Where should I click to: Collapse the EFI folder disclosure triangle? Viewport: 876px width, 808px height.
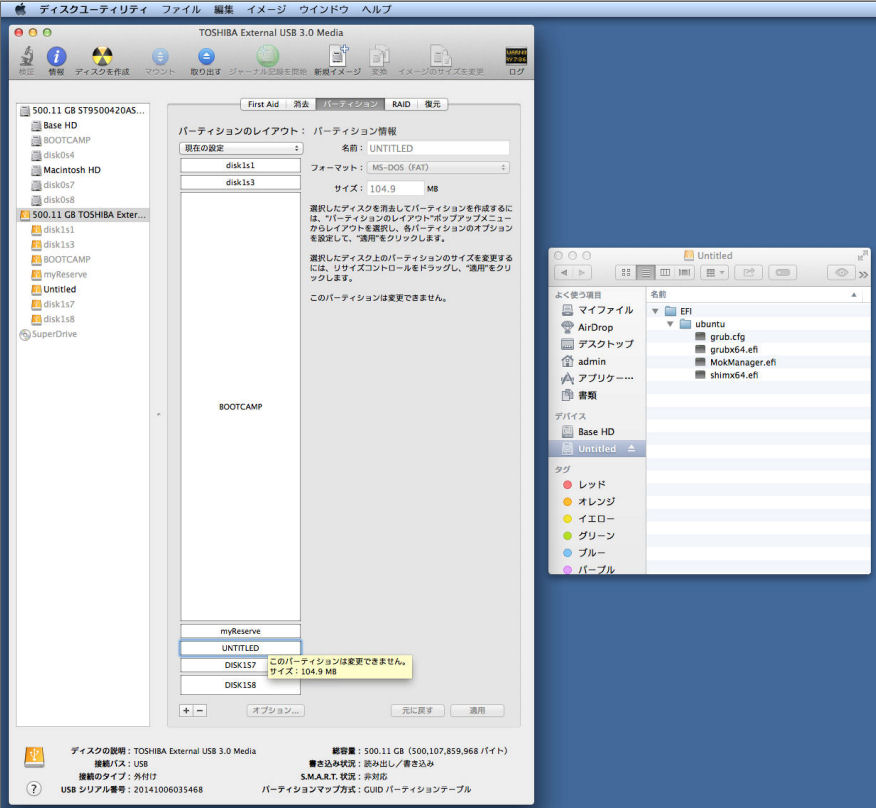click(x=655, y=311)
